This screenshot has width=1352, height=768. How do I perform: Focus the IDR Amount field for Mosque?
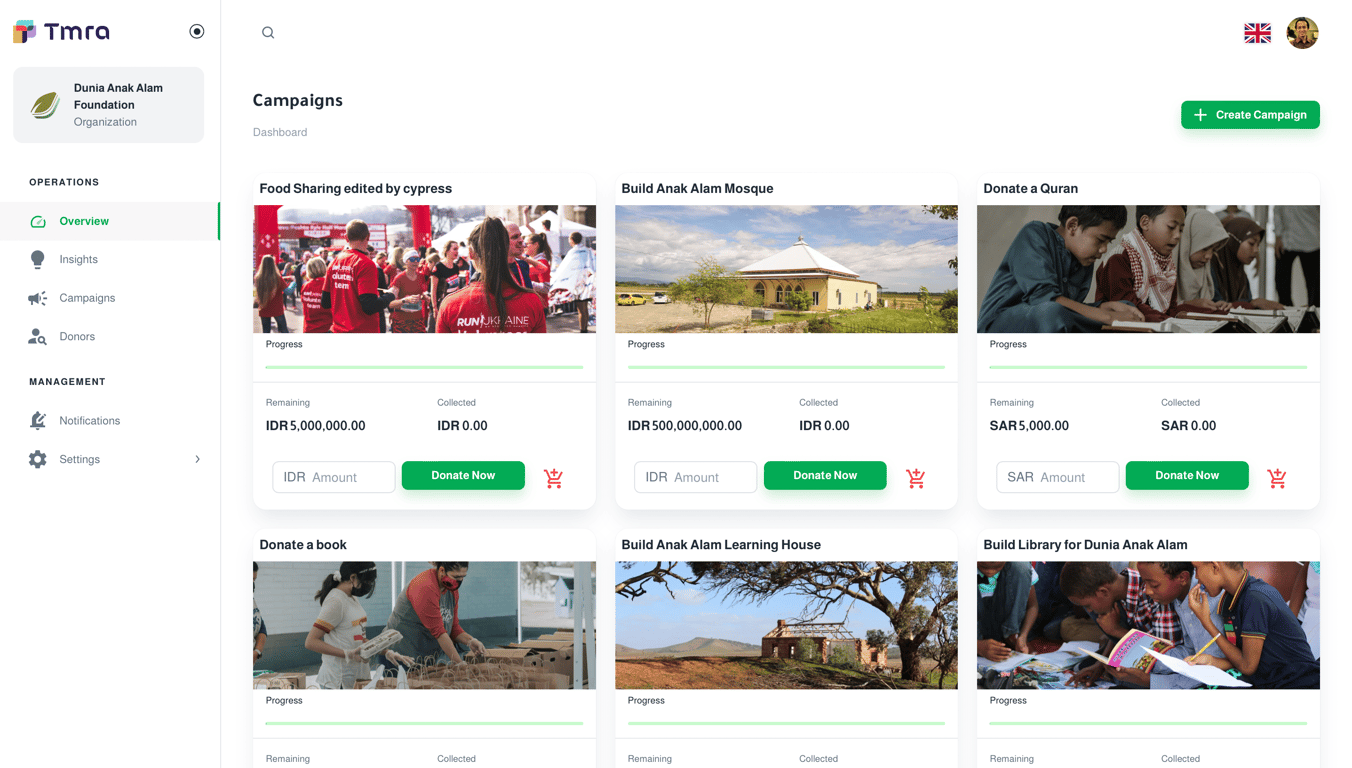pos(695,477)
